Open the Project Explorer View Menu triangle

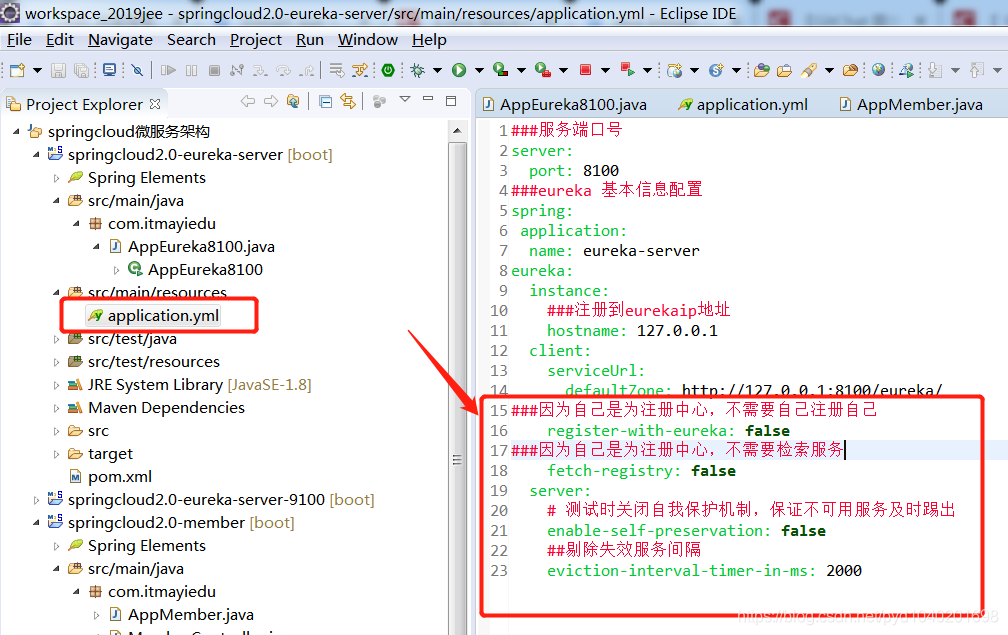(405, 100)
